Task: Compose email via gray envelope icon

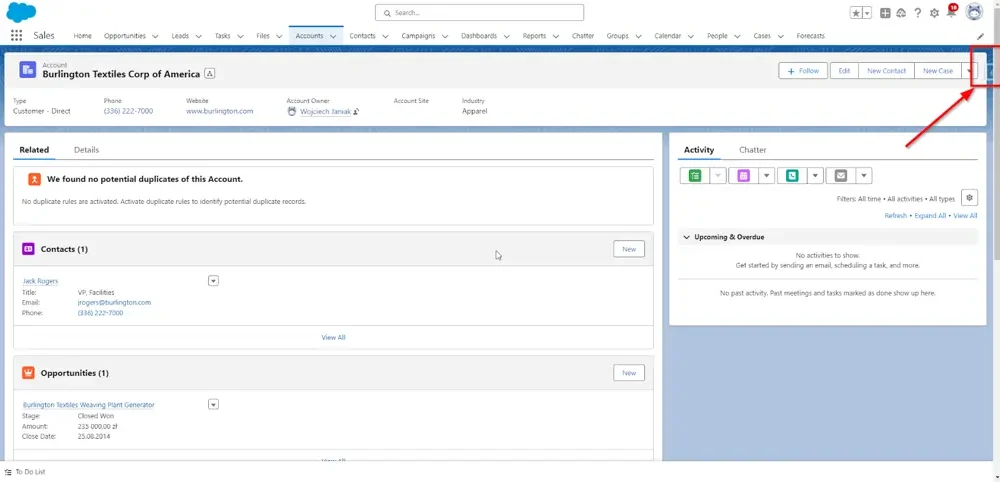Action: tap(841, 176)
